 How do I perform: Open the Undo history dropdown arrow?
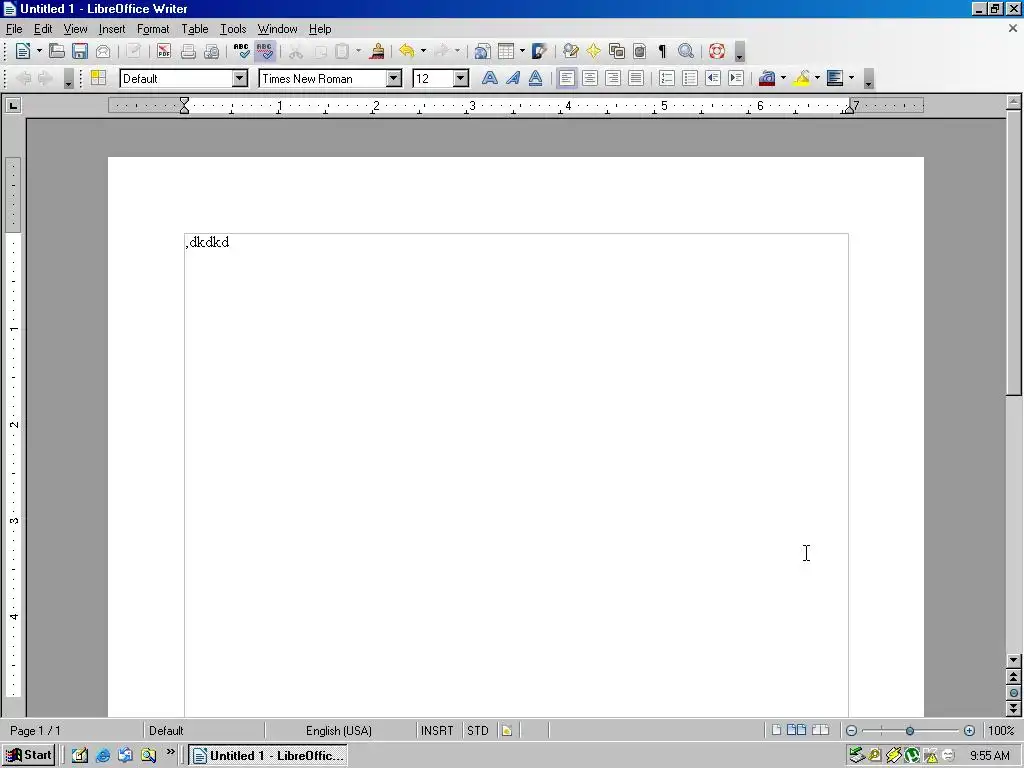click(423, 51)
